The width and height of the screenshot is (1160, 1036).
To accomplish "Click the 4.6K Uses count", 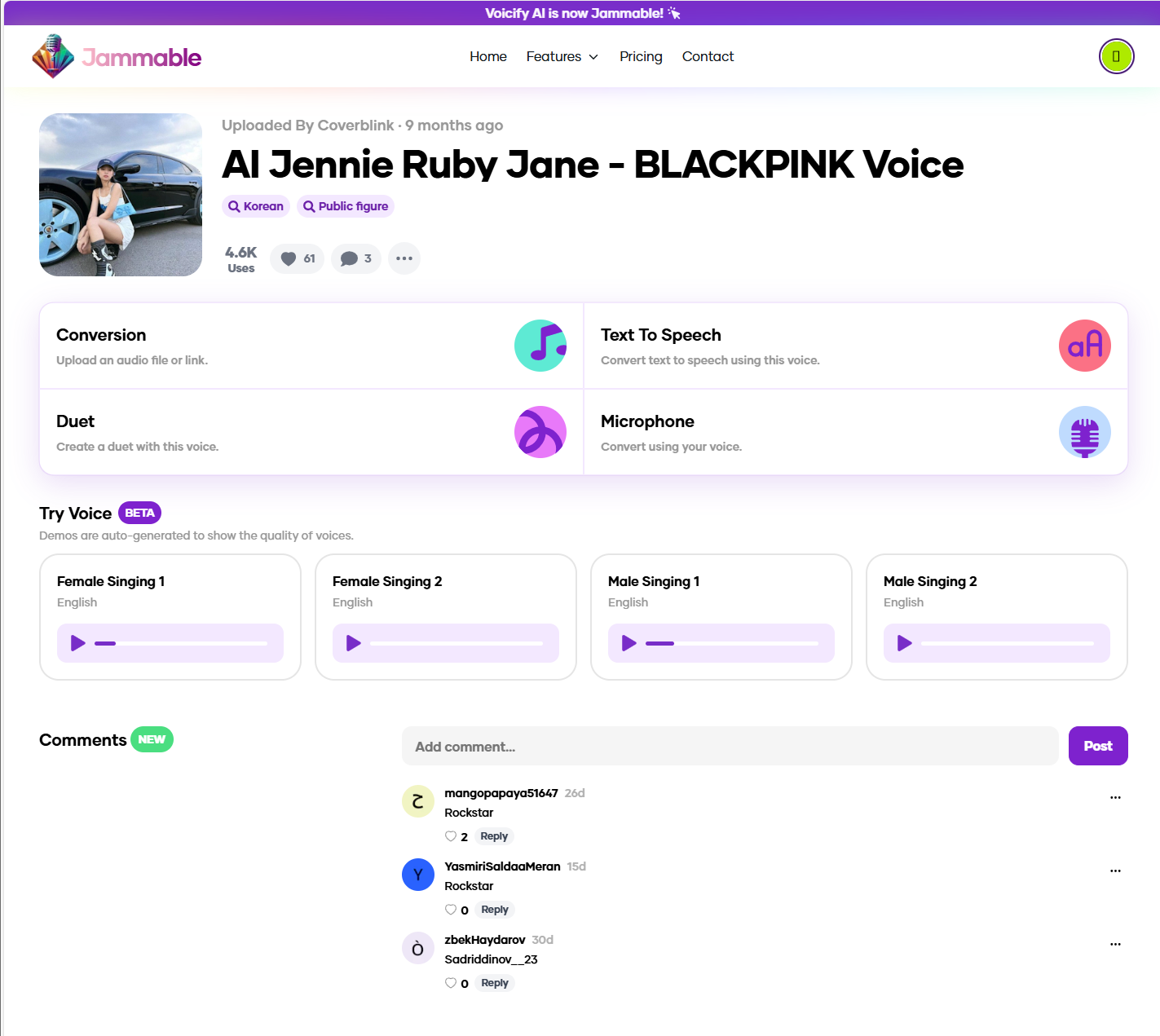I will pos(241,259).
